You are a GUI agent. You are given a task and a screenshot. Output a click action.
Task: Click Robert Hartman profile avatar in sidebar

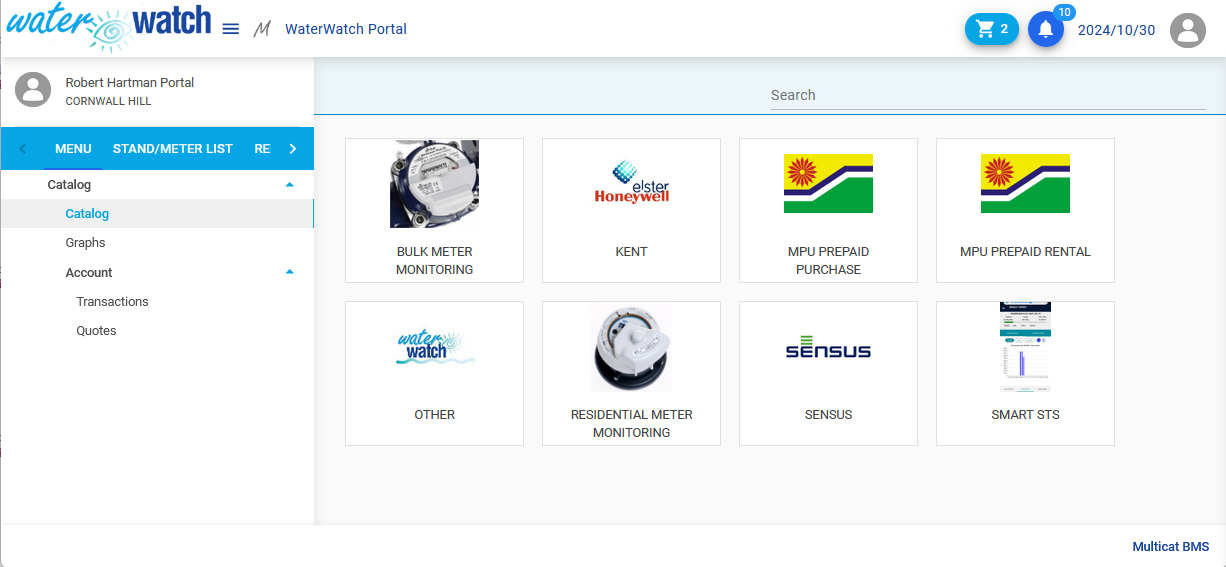pos(33,90)
